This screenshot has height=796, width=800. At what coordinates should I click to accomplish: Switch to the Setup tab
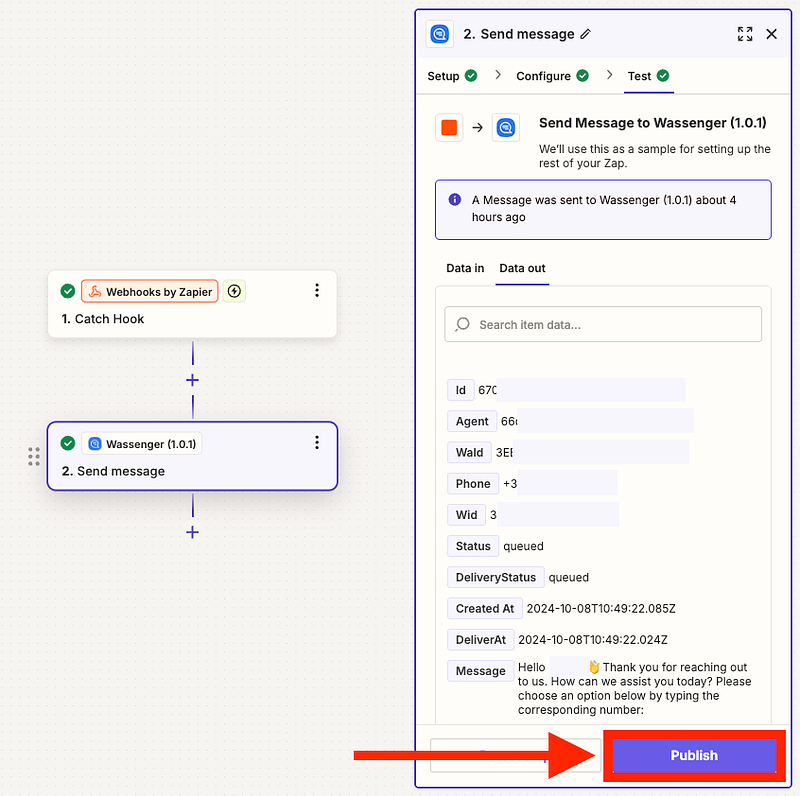tap(443, 76)
